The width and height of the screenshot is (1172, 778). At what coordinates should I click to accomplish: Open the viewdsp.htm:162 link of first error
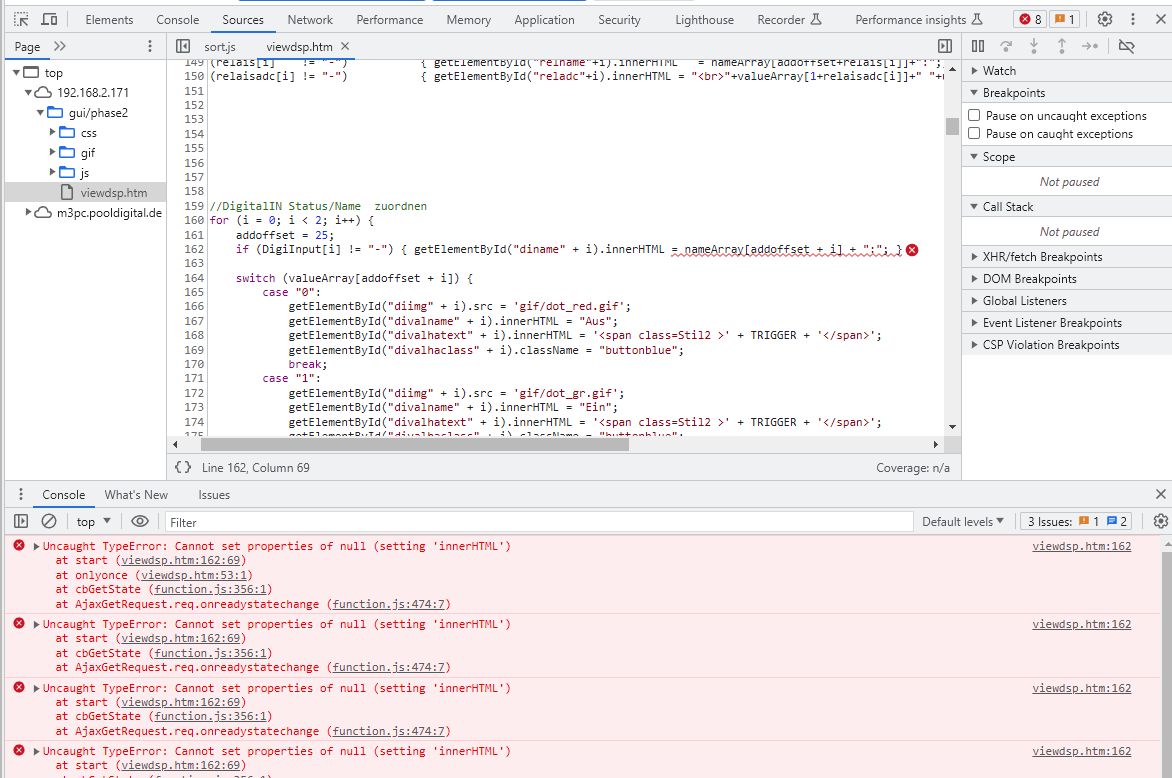point(1082,546)
